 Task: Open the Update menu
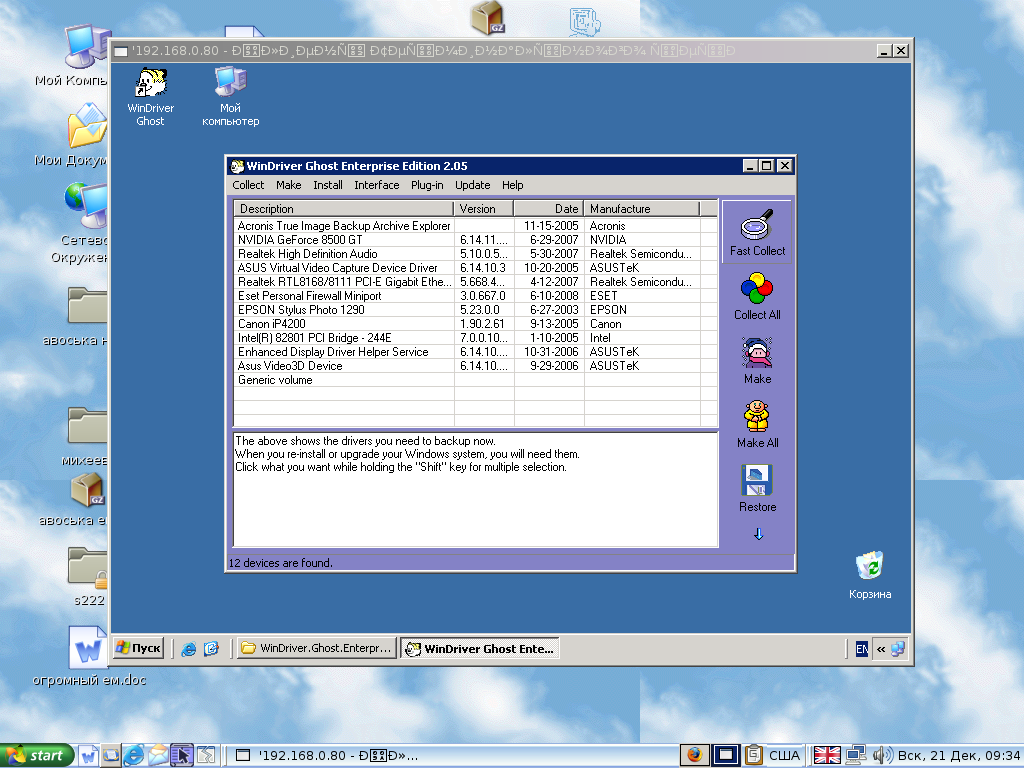(472, 185)
